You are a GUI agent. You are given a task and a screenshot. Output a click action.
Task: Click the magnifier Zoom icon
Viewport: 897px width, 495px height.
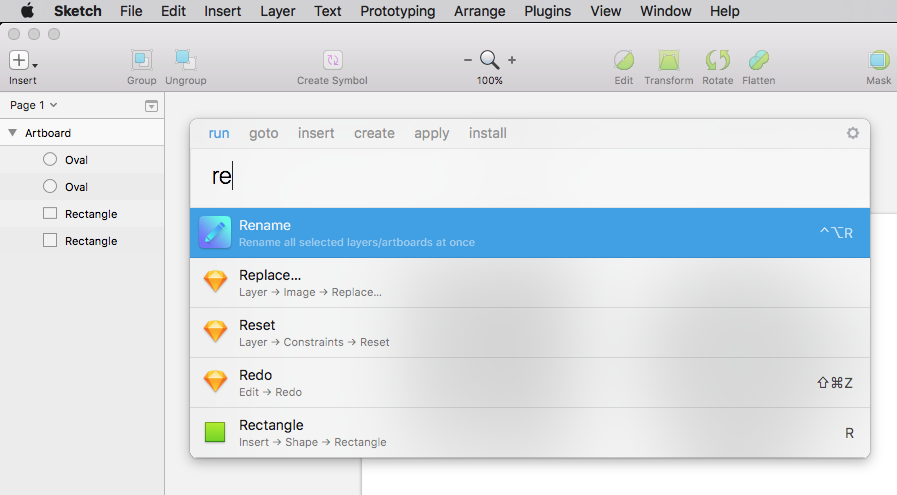489,60
